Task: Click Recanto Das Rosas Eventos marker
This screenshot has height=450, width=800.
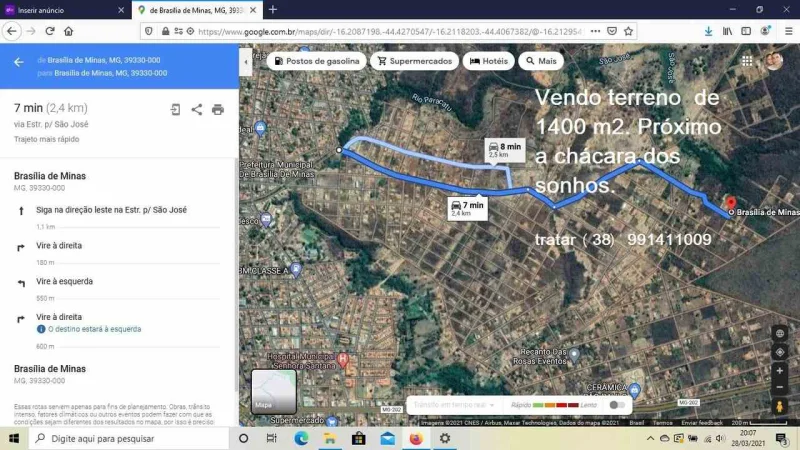Action: (x=574, y=354)
